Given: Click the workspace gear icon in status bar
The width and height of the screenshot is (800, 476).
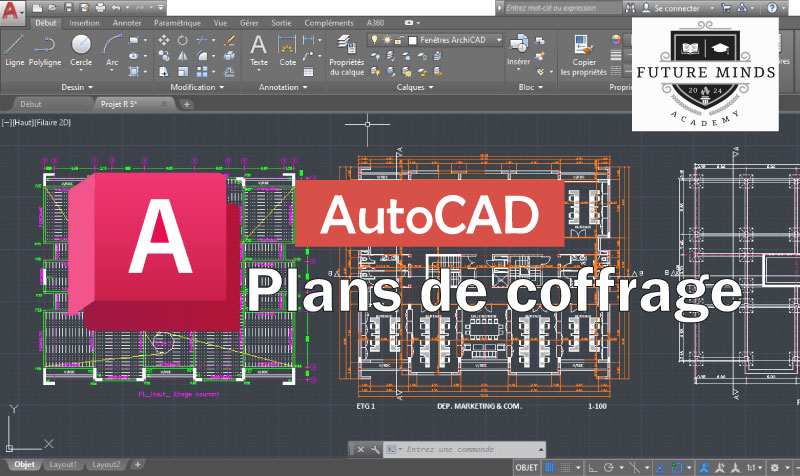Looking at the screenshot, I should tap(774, 467).
